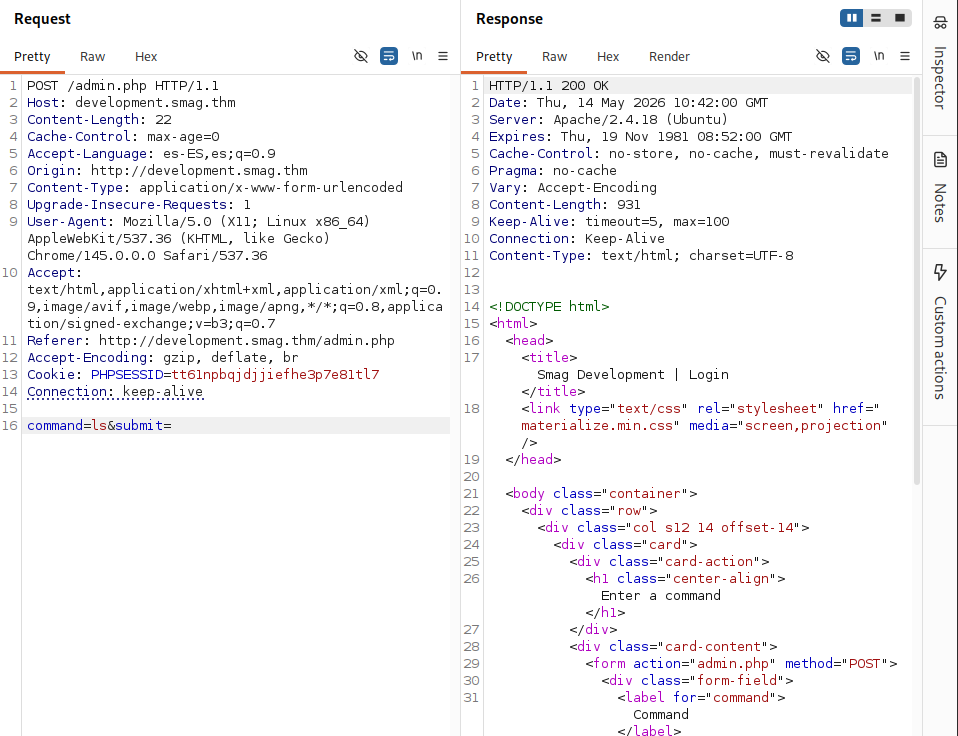The width and height of the screenshot is (958, 736).
Task: Switch Request view to Raw tab
Action: tap(92, 57)
